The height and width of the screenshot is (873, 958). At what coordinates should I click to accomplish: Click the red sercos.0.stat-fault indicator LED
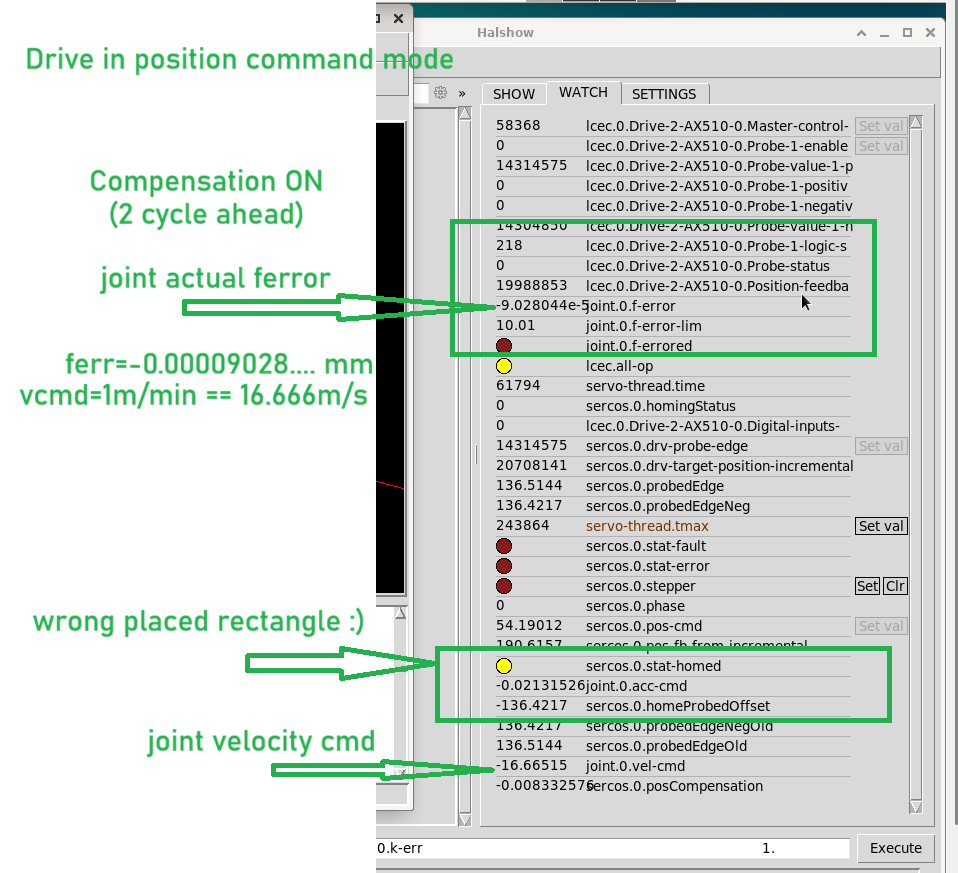504,546
